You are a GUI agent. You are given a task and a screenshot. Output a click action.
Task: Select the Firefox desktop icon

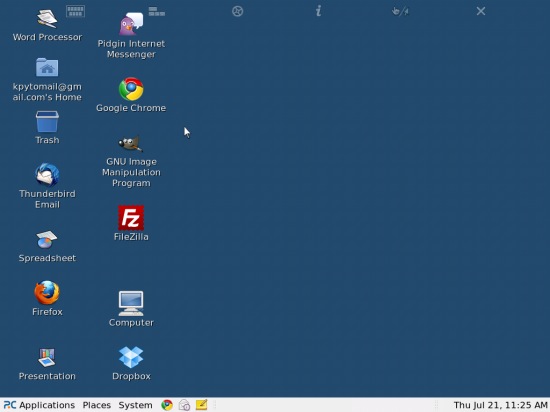pyautogui.click(x=47, y=292)
